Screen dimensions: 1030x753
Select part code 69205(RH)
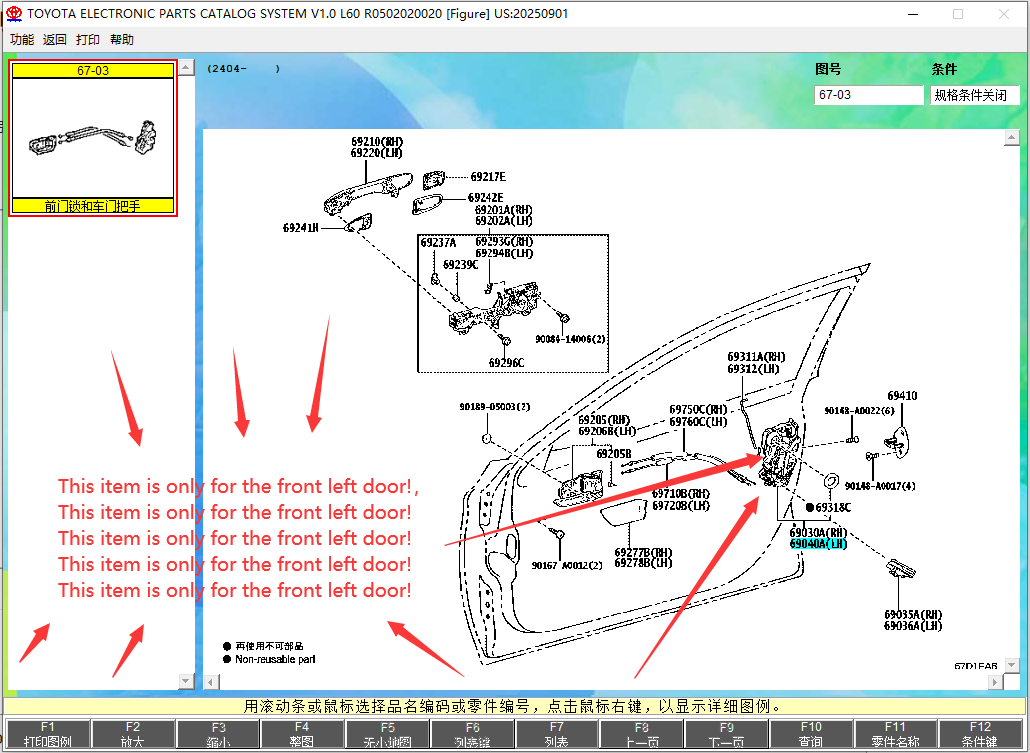click(x=604, y=420)
